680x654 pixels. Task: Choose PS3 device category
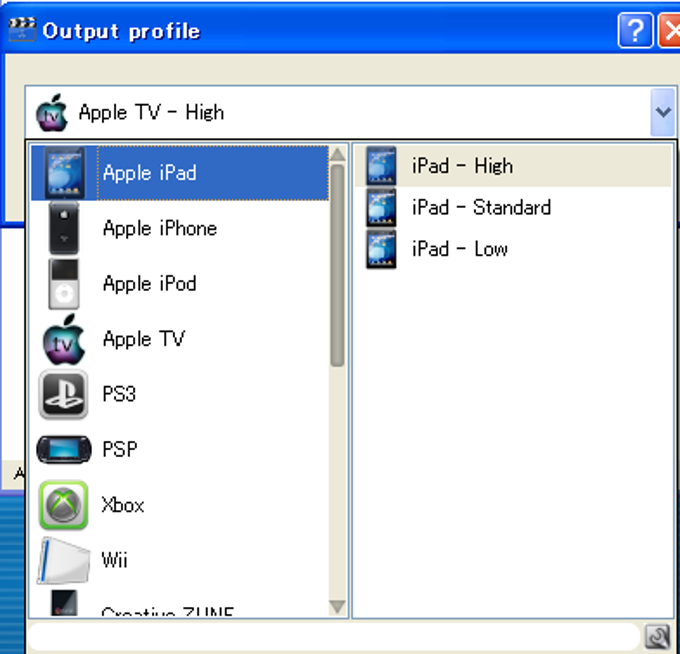(180, 394)
